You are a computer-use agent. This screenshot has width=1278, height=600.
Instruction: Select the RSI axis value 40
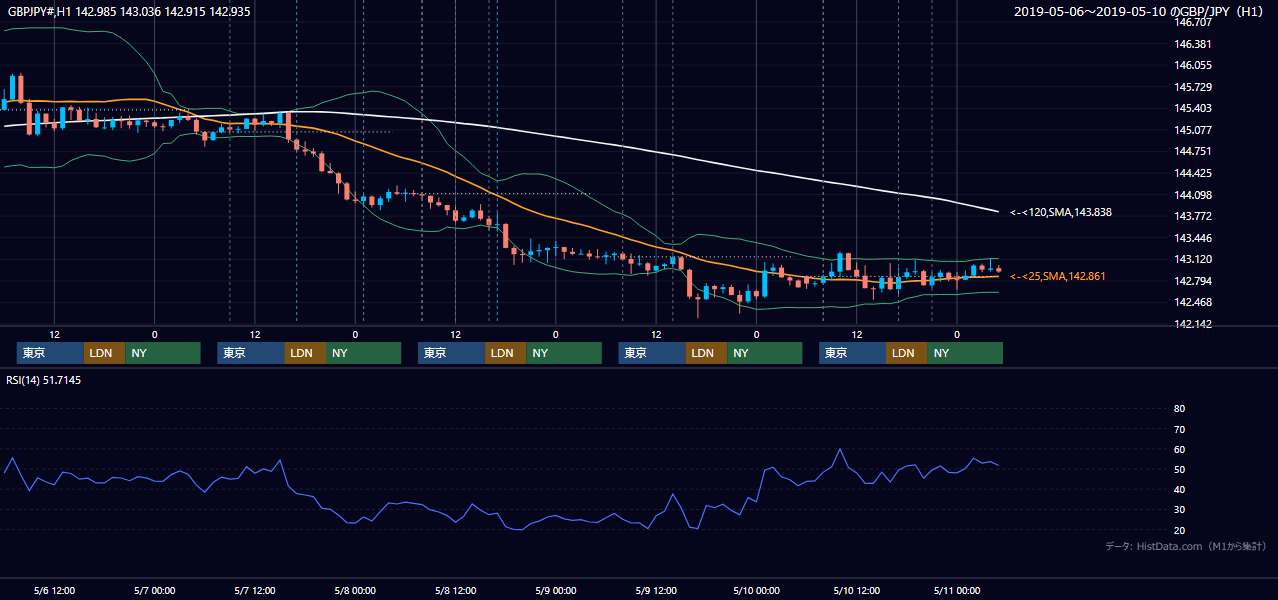1179,490
